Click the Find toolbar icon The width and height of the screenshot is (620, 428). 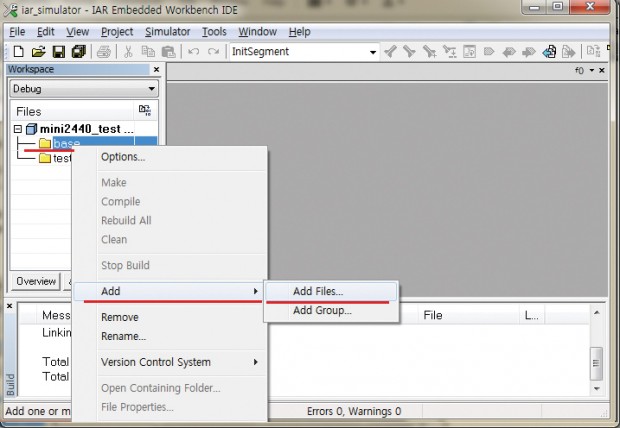(x=429, y=51)
